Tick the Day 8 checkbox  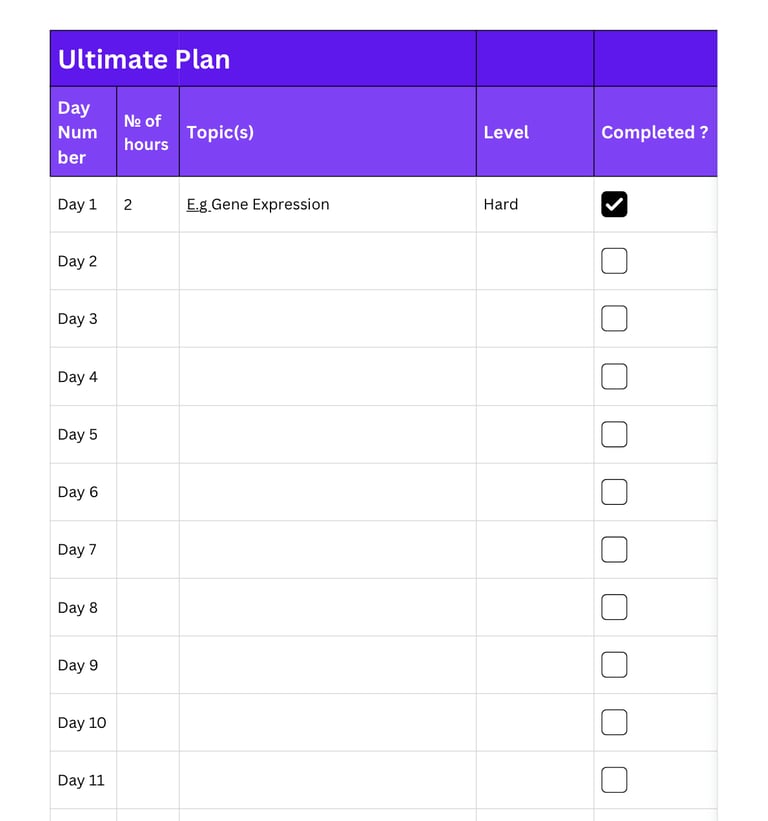click(x=613, y=607)
